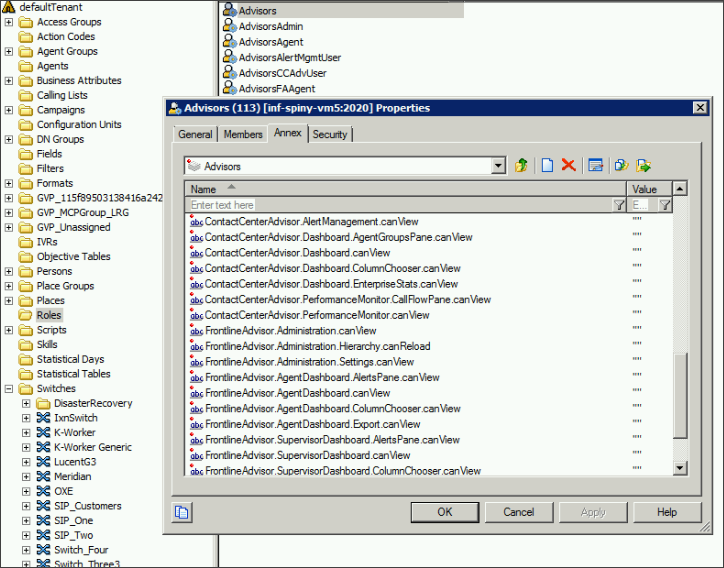Select the Objective Tables folder
724x568 pixels.
pyautogui.click(x=73, y=256)
